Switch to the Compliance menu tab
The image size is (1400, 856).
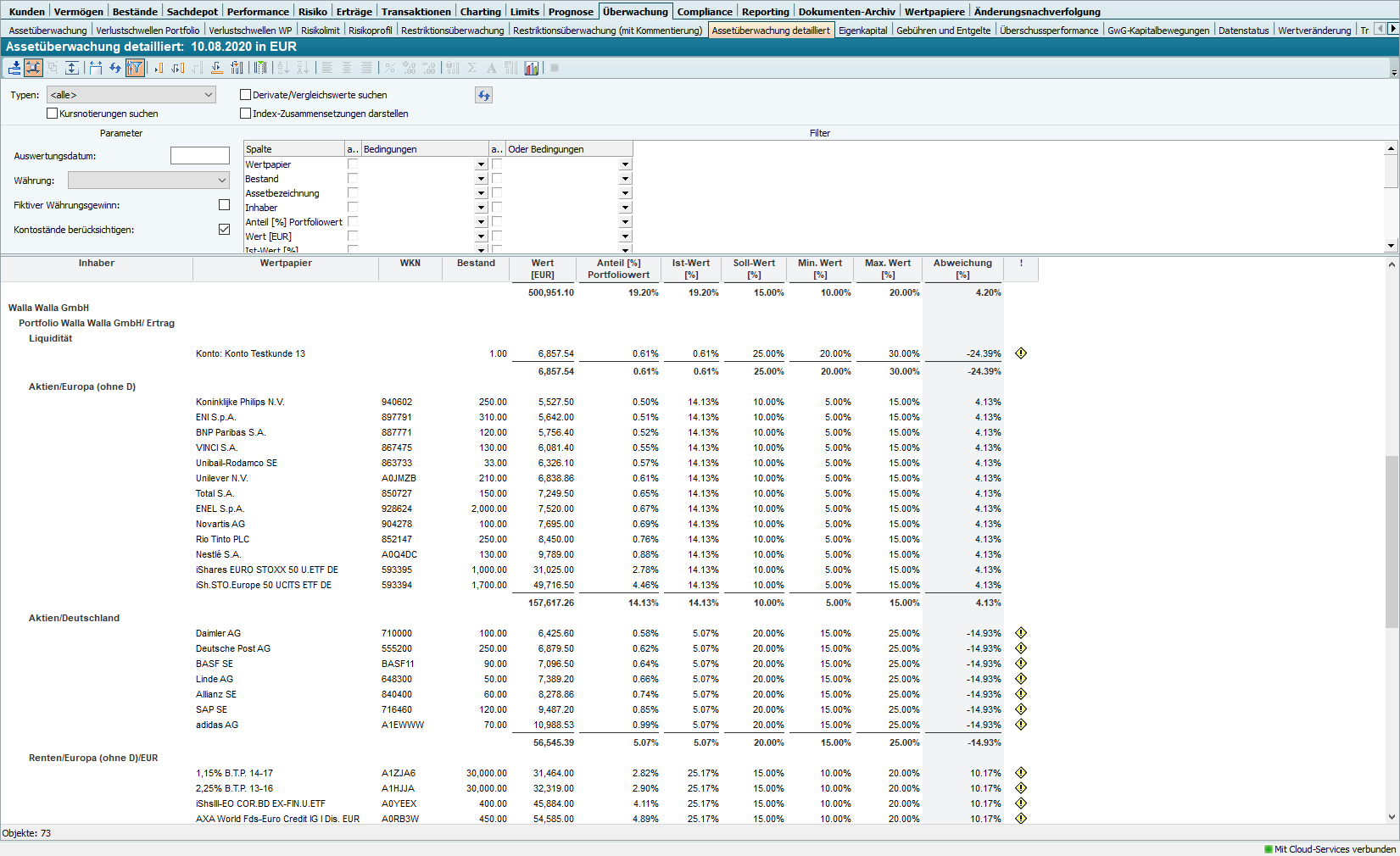point(704,12)
